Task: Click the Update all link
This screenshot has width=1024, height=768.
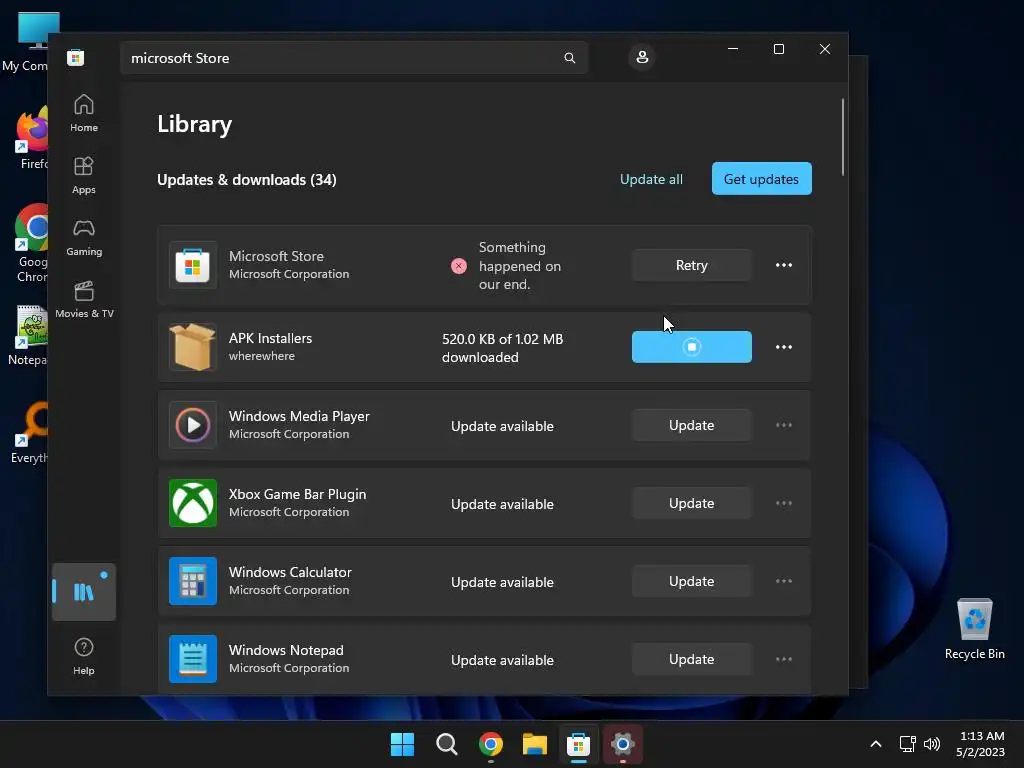Action: [x=651, y=179]
